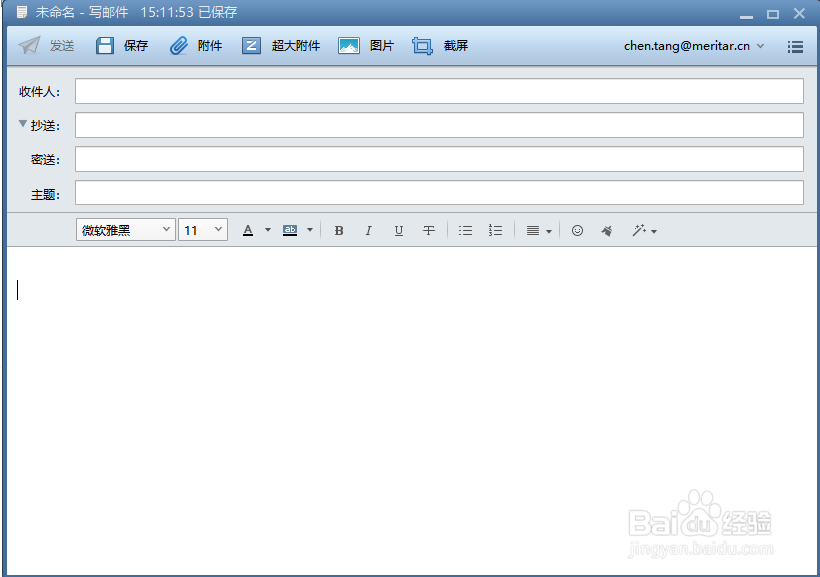Toggle strikethrough formatting
The width and height of the screenshot is (820, 577).
[429, 230]
